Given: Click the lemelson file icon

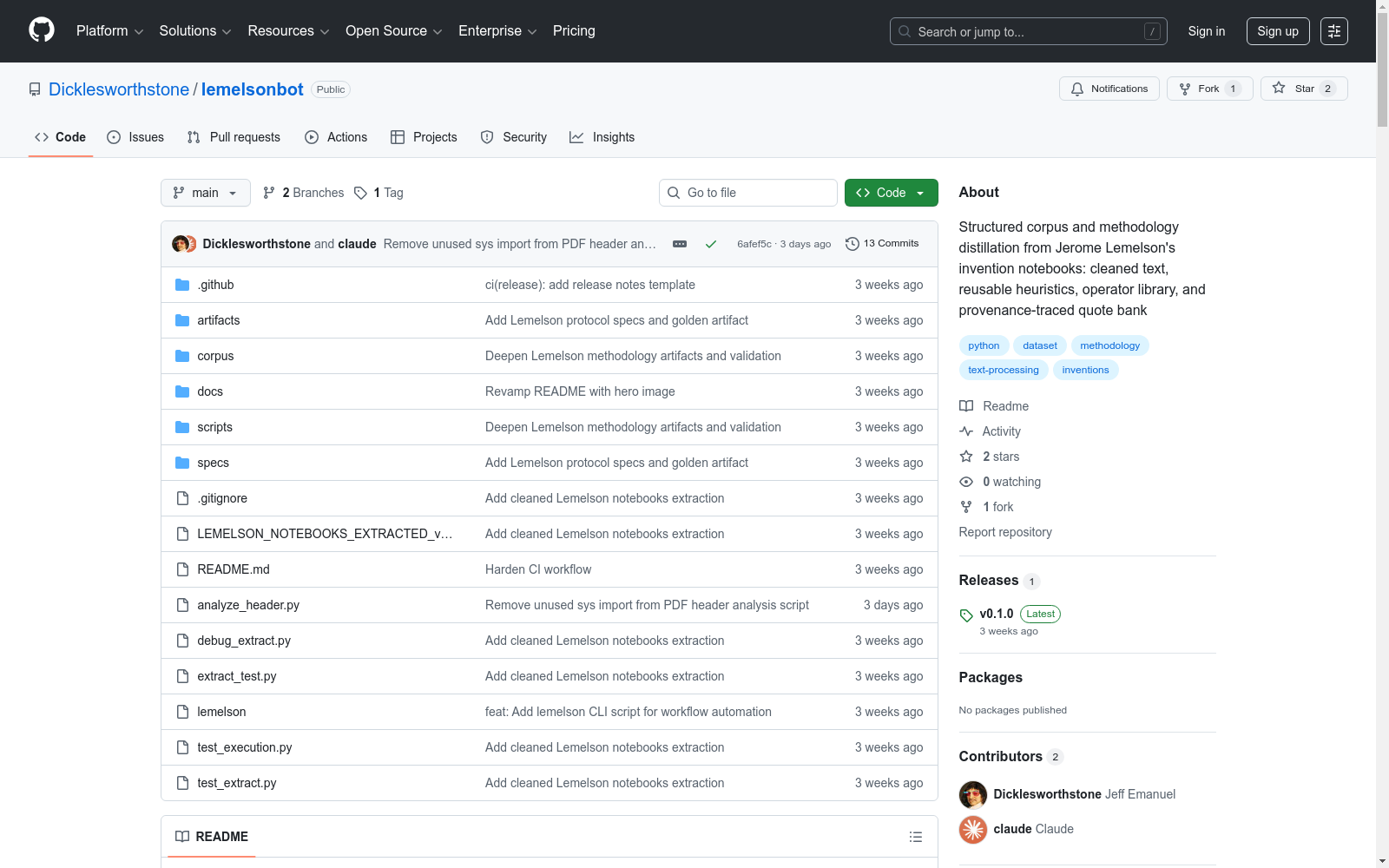Looking at the screenshot, I should (182, 712).
